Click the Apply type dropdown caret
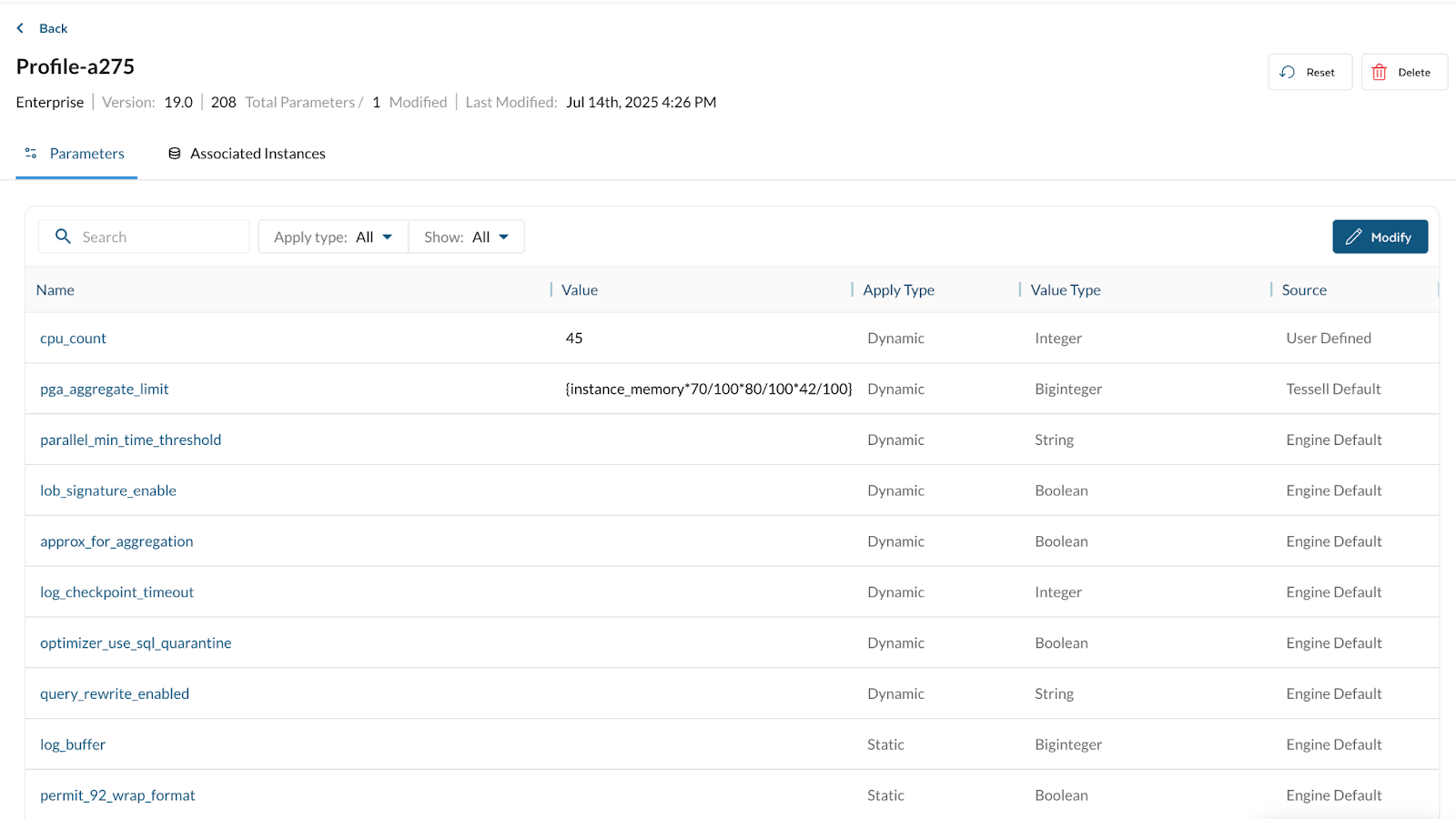The height and width of the screenshot is (819, 1456). (388, 237)
